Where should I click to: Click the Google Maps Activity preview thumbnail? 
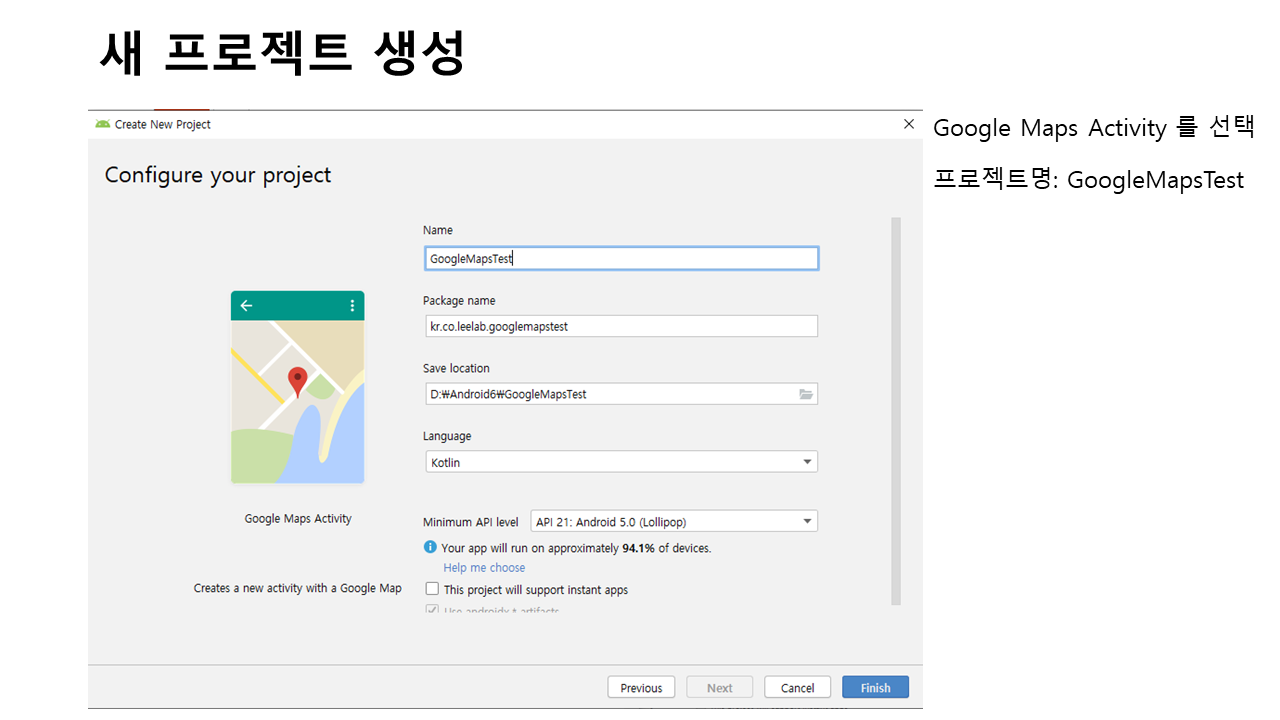point(297,388)
